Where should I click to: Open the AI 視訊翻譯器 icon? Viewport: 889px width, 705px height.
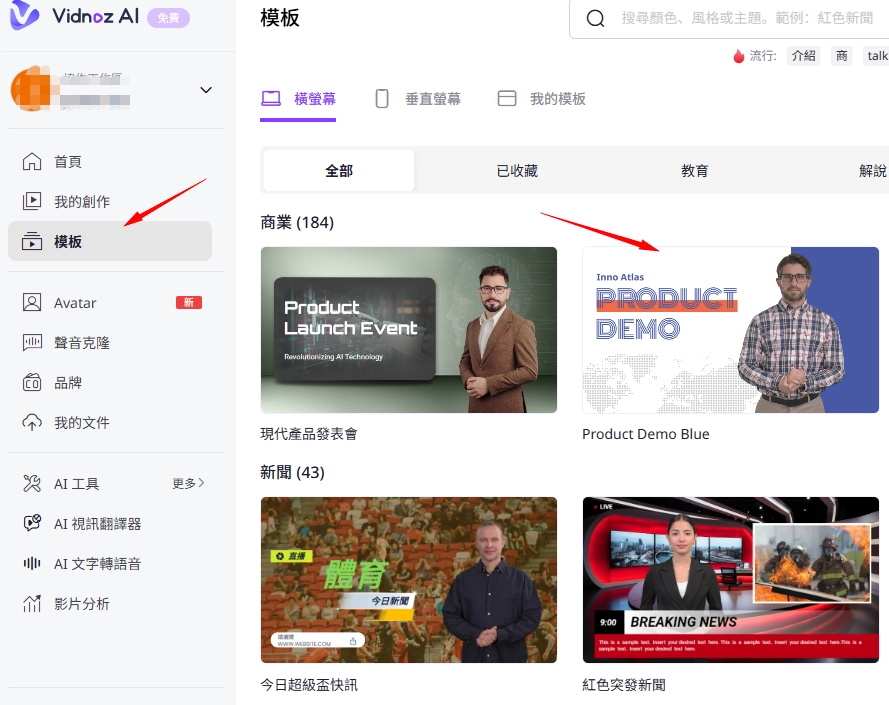[32, 524]
